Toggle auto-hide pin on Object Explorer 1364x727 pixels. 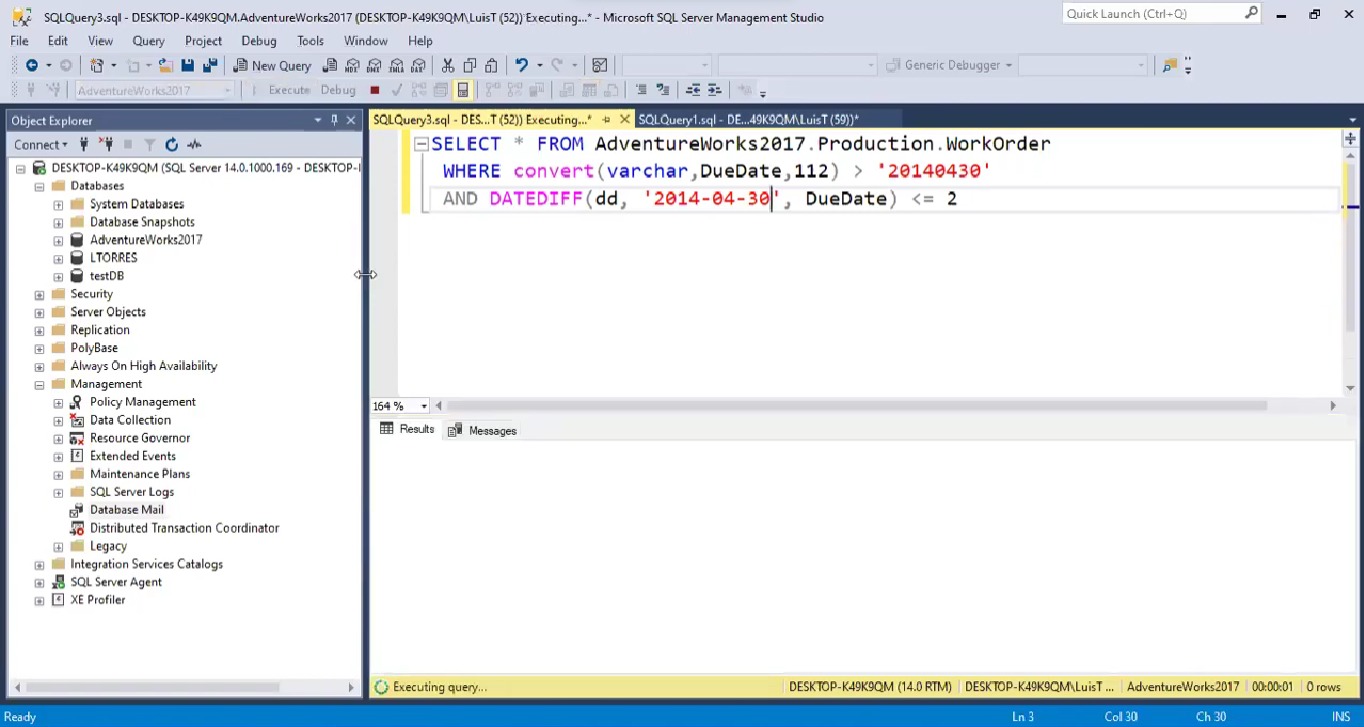click(334, 120)
